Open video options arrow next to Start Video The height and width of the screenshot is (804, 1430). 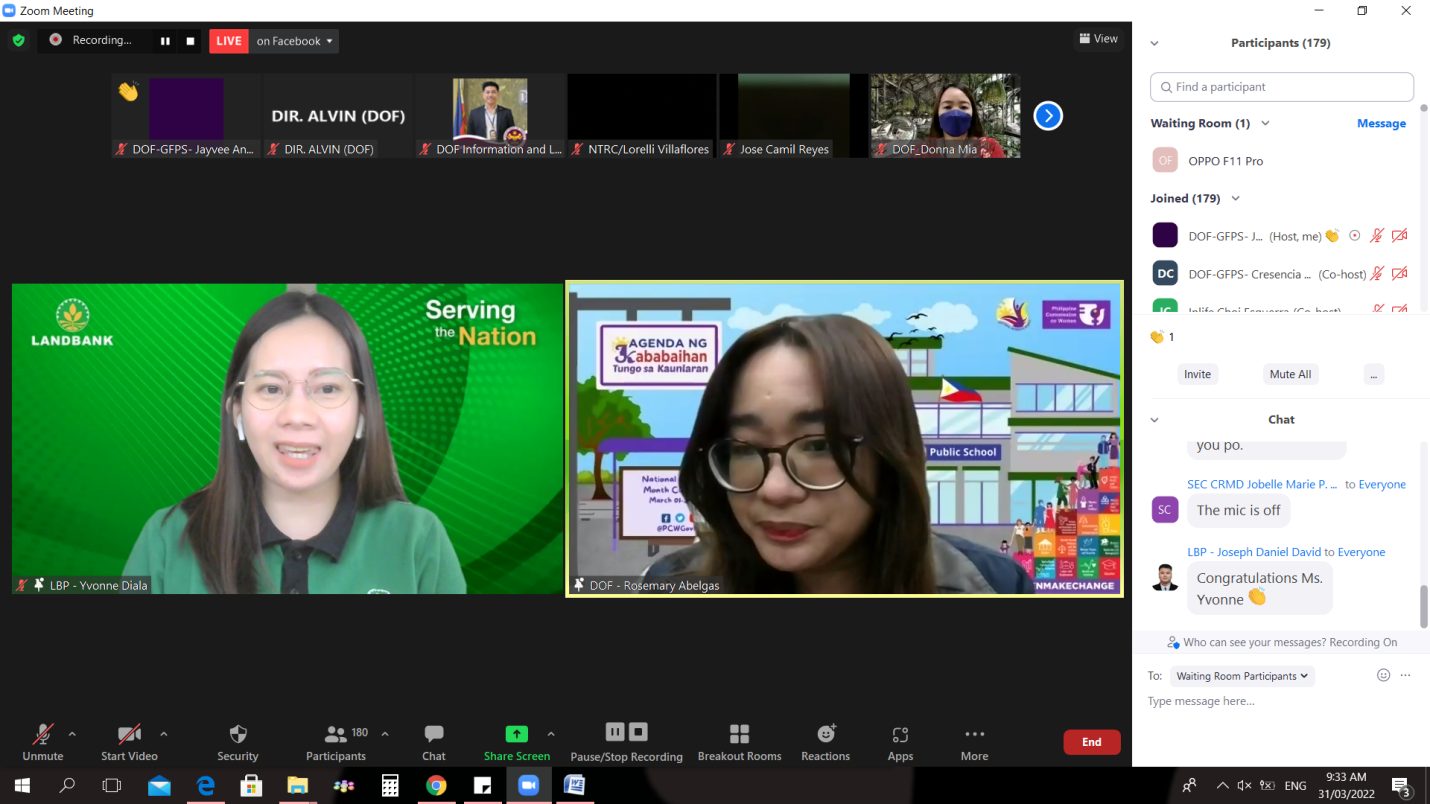[164, 734]
